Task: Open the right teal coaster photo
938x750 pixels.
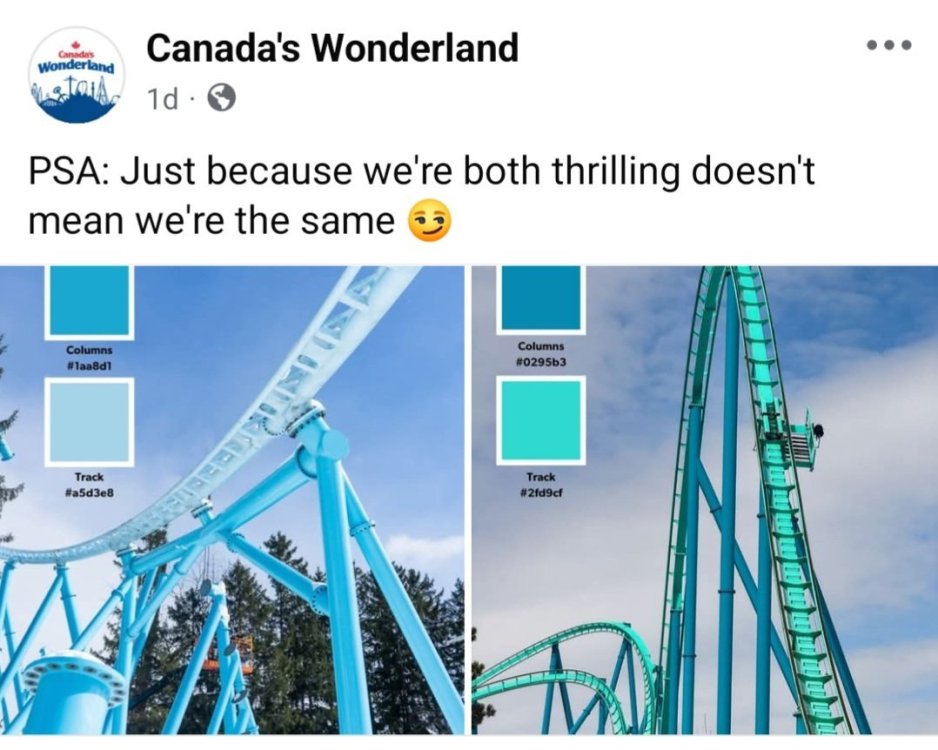Action: click(705, 500)
